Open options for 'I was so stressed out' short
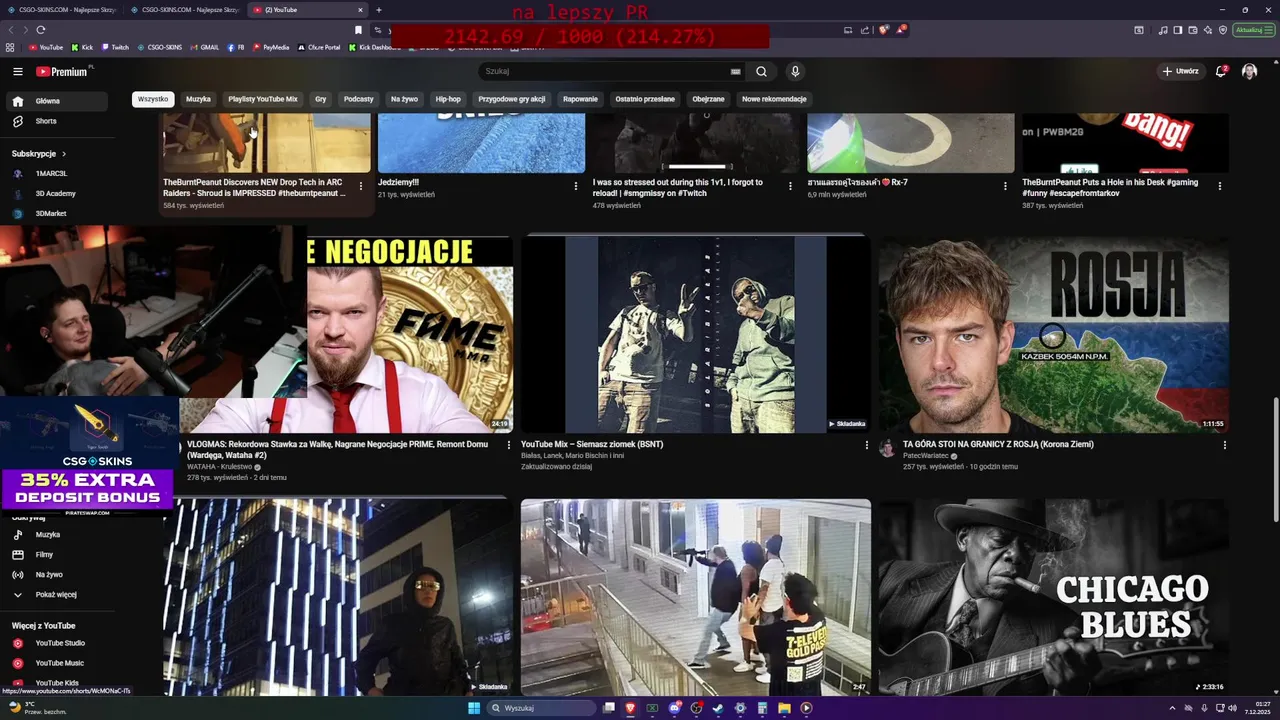The image size is (1280, 720). (790, 186)
